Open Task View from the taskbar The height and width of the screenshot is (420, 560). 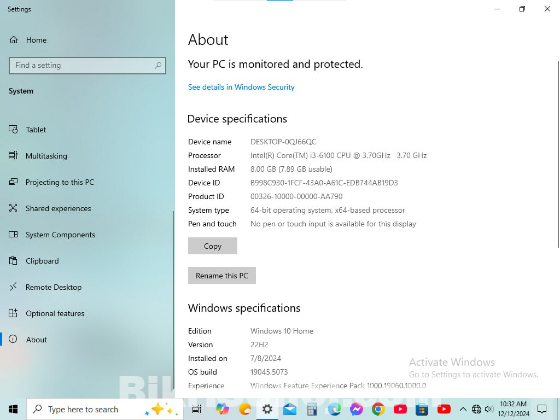point(197,409)
